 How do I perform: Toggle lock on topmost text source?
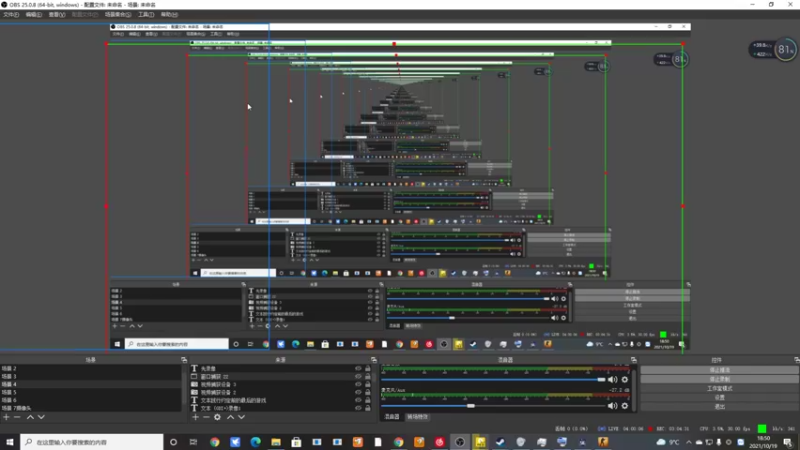click(367, 368)
